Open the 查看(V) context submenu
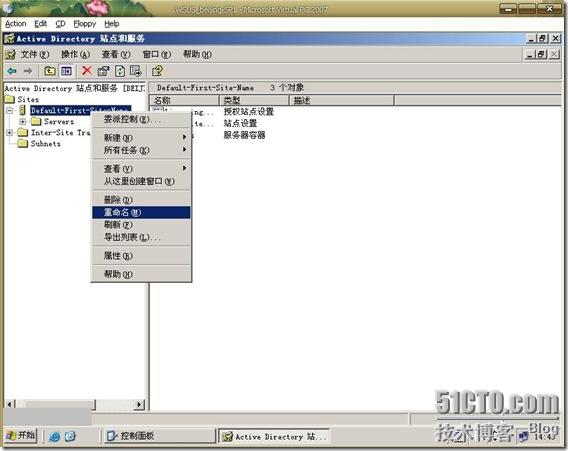 pos(141,168)
